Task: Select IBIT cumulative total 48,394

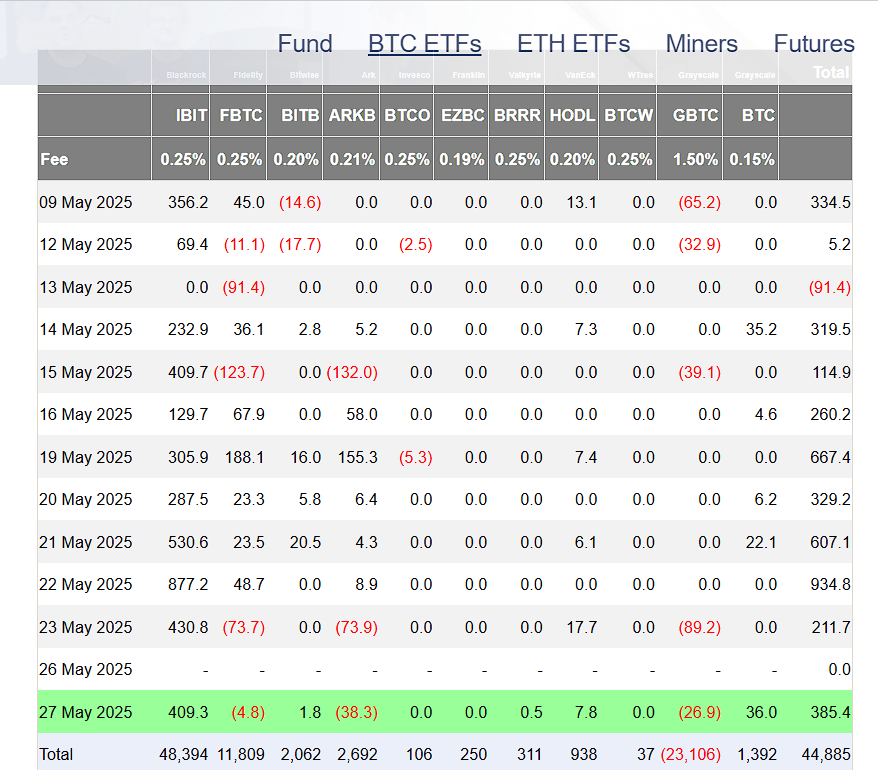Action: pyautogui.click(x=184, y=755)
